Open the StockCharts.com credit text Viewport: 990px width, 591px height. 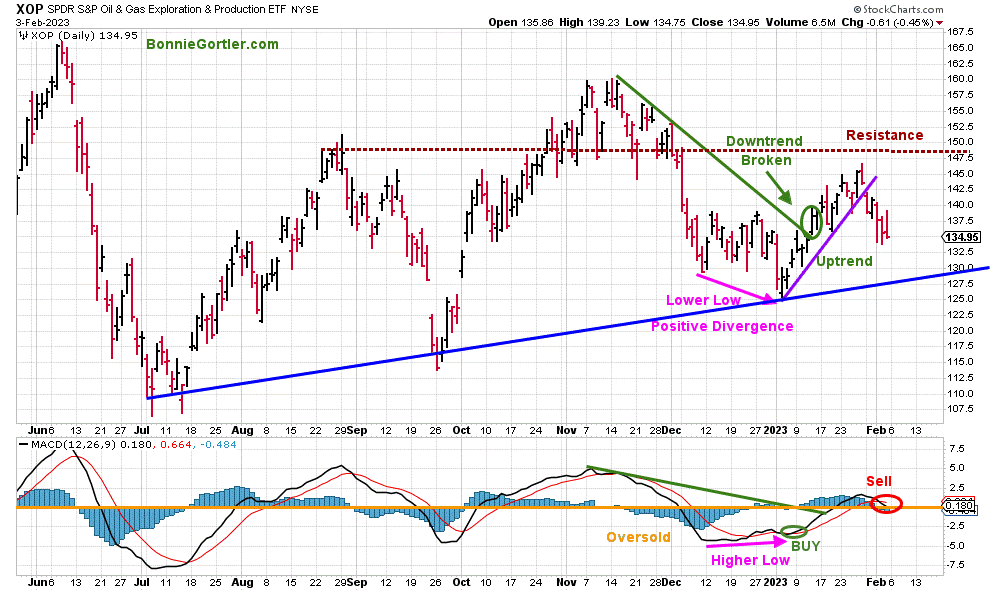pos(898,9)
